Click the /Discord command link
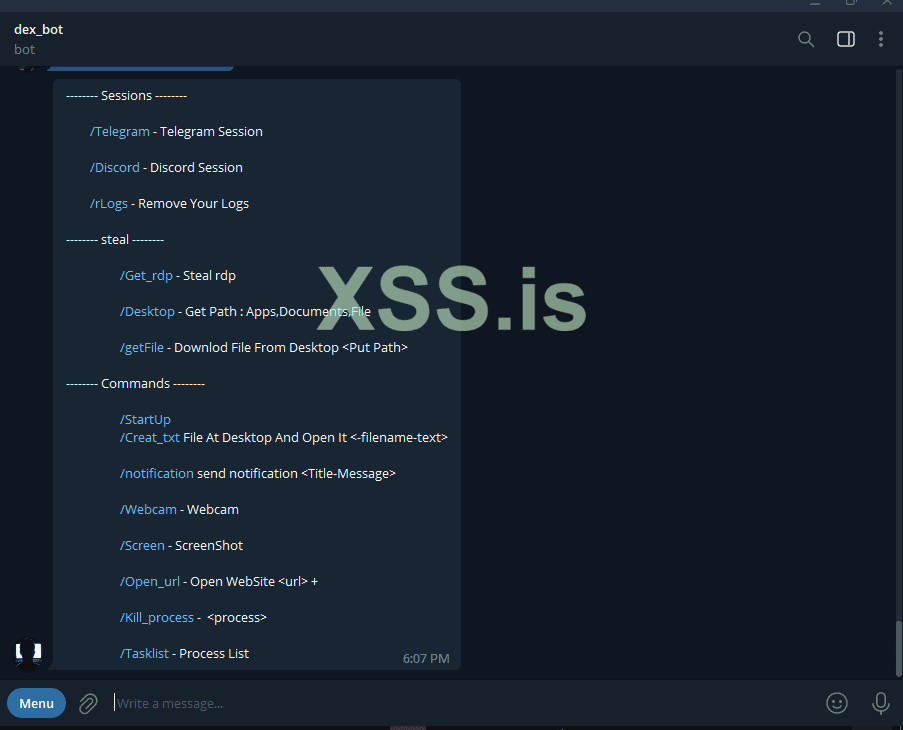The image size is (903, 730). 115,168
